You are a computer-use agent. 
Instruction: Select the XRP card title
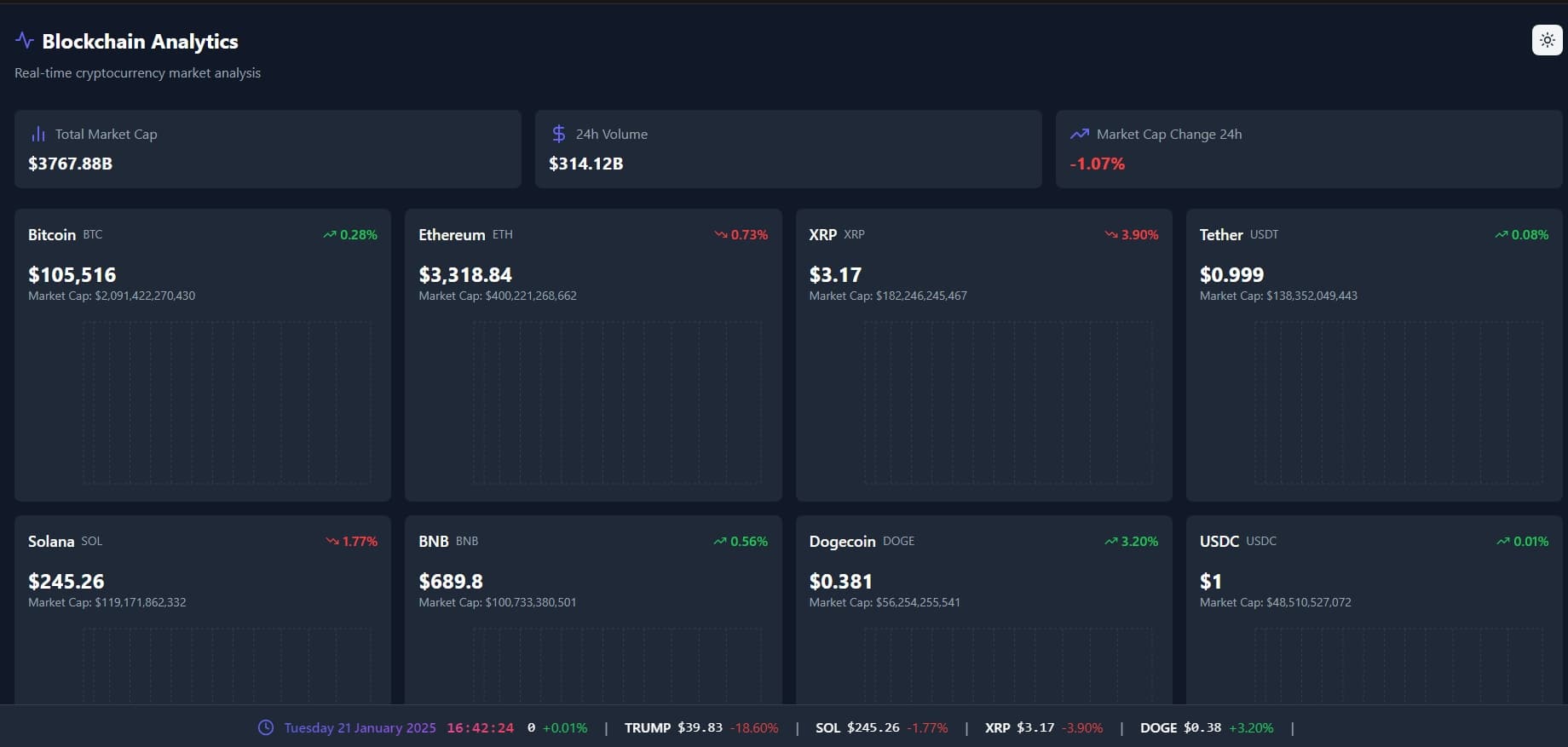(x=823, y=234)
